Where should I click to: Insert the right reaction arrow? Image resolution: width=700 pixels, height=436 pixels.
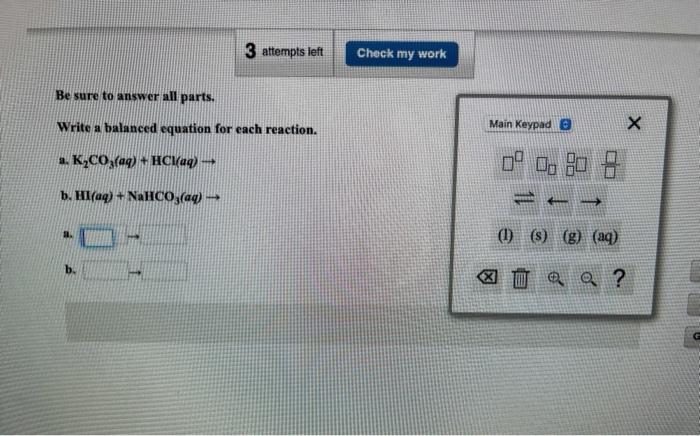[x=591, y=202]
